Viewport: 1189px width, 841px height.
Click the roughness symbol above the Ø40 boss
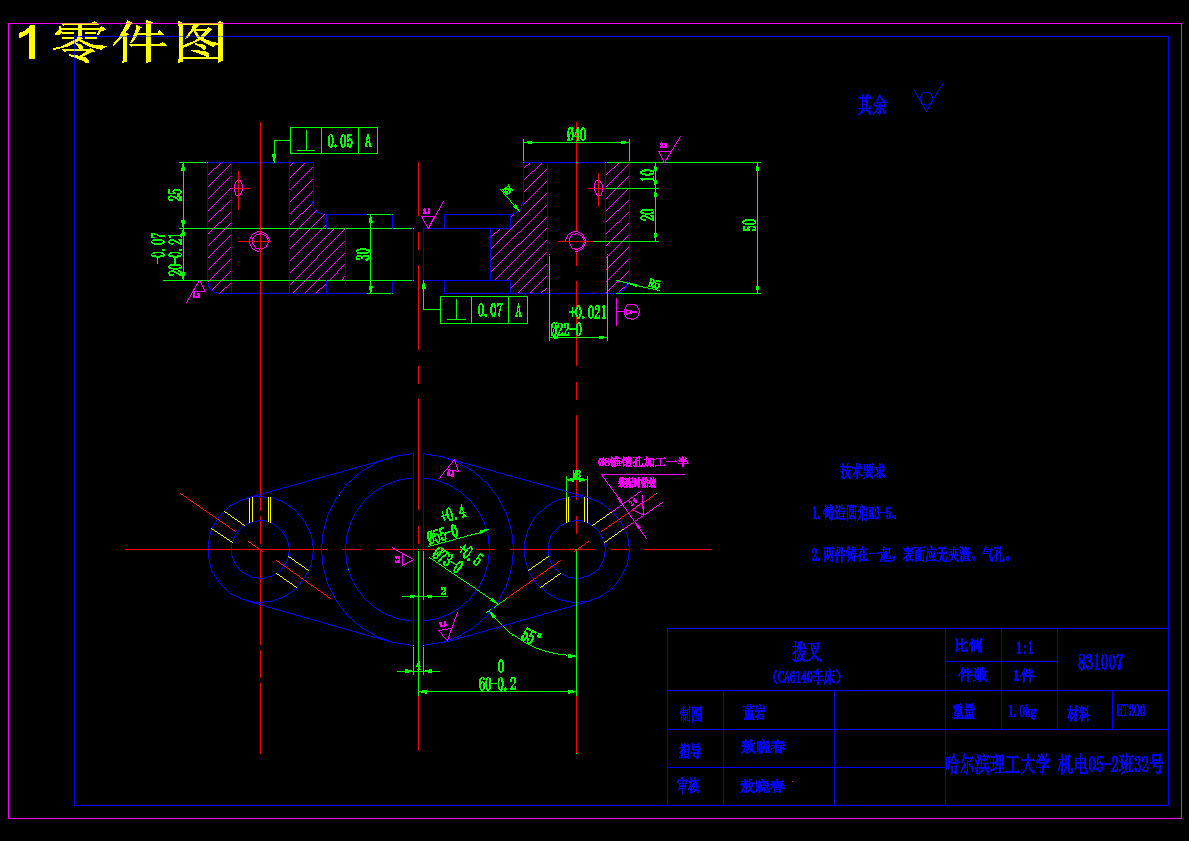pos(668,149)
